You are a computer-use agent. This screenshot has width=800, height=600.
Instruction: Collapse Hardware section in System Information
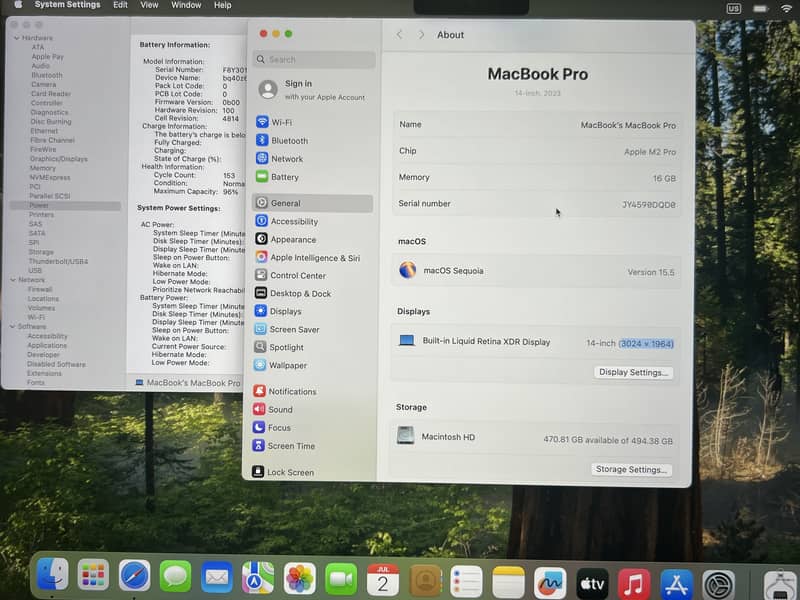pos(16,38)
